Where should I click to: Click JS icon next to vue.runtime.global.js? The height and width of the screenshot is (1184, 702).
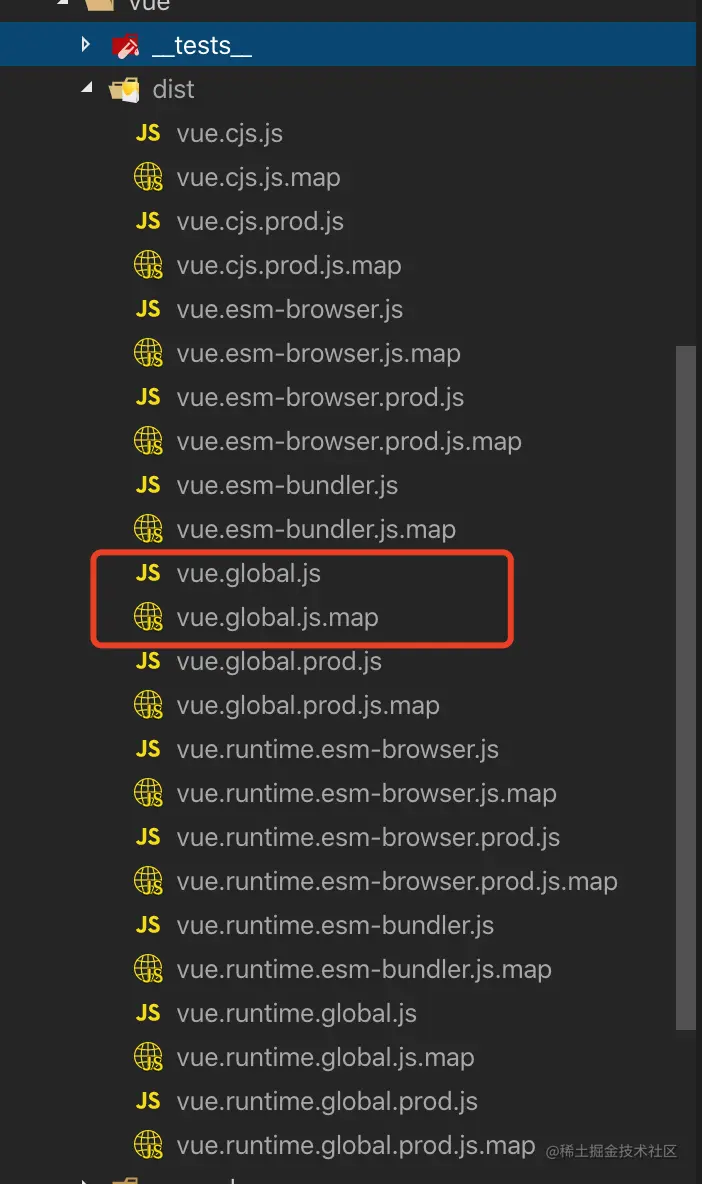148,1013
